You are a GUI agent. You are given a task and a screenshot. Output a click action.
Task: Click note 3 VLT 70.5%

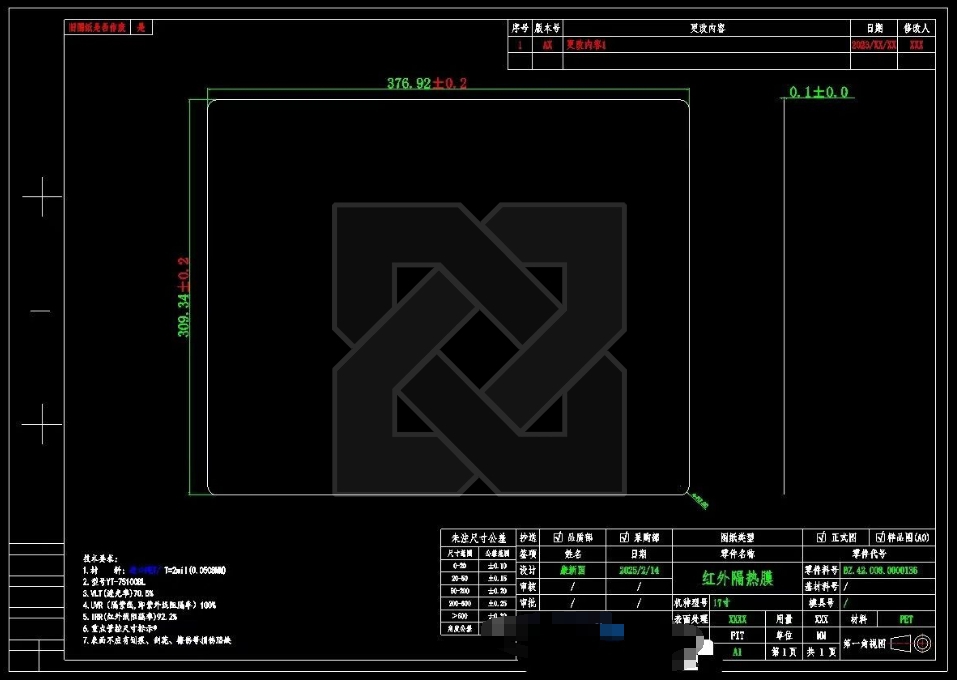point(119,593)
